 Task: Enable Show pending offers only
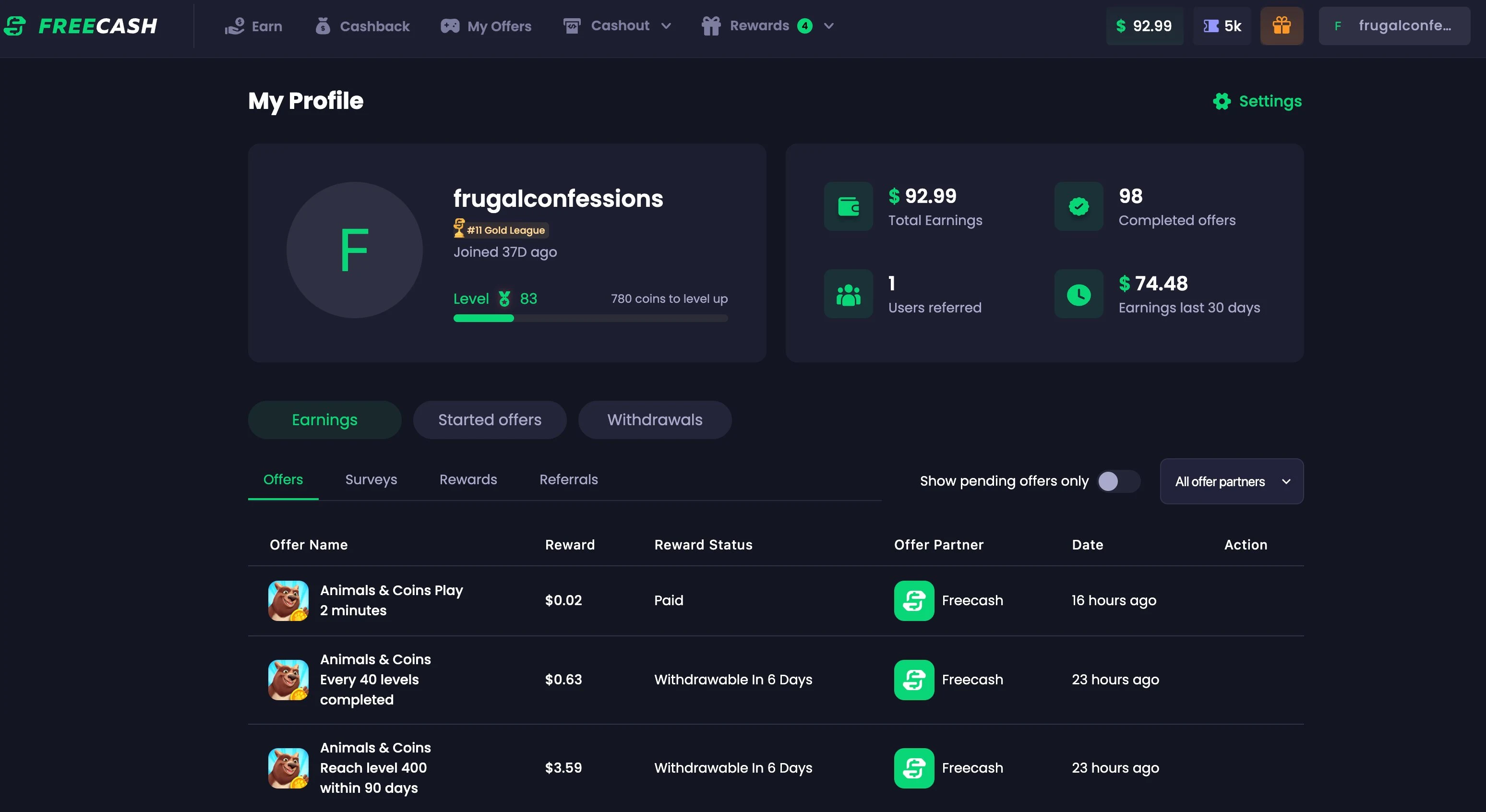click(x=1117, y=481)
